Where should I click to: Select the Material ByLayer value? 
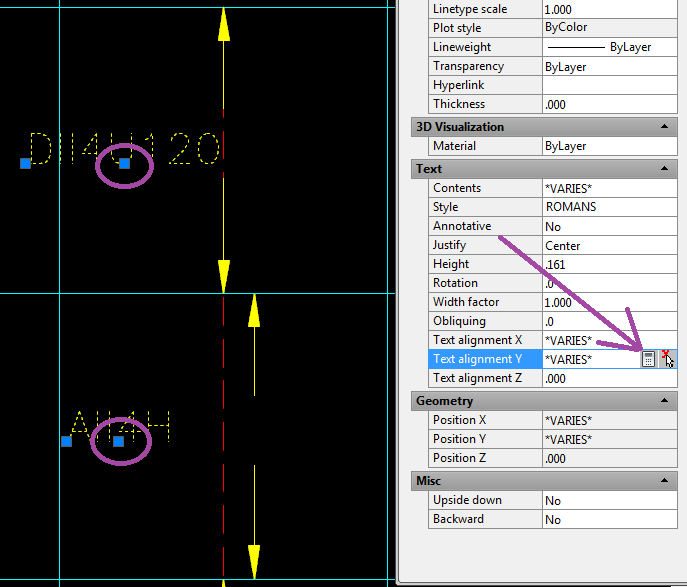pyautogui.click(x=608, y=146)
